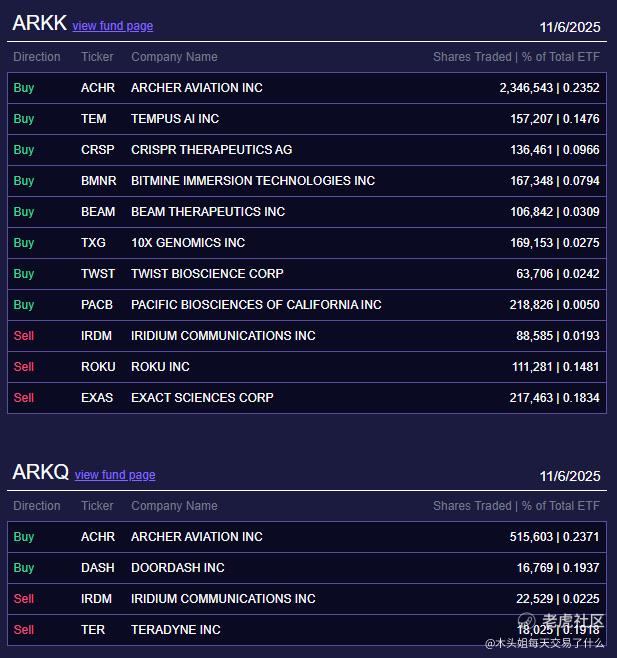617x658 pixels.
Task: Click IRIDIUM COMMUNICATIONS INC in the ARKQ table
Action: click(x=223, y=599)
